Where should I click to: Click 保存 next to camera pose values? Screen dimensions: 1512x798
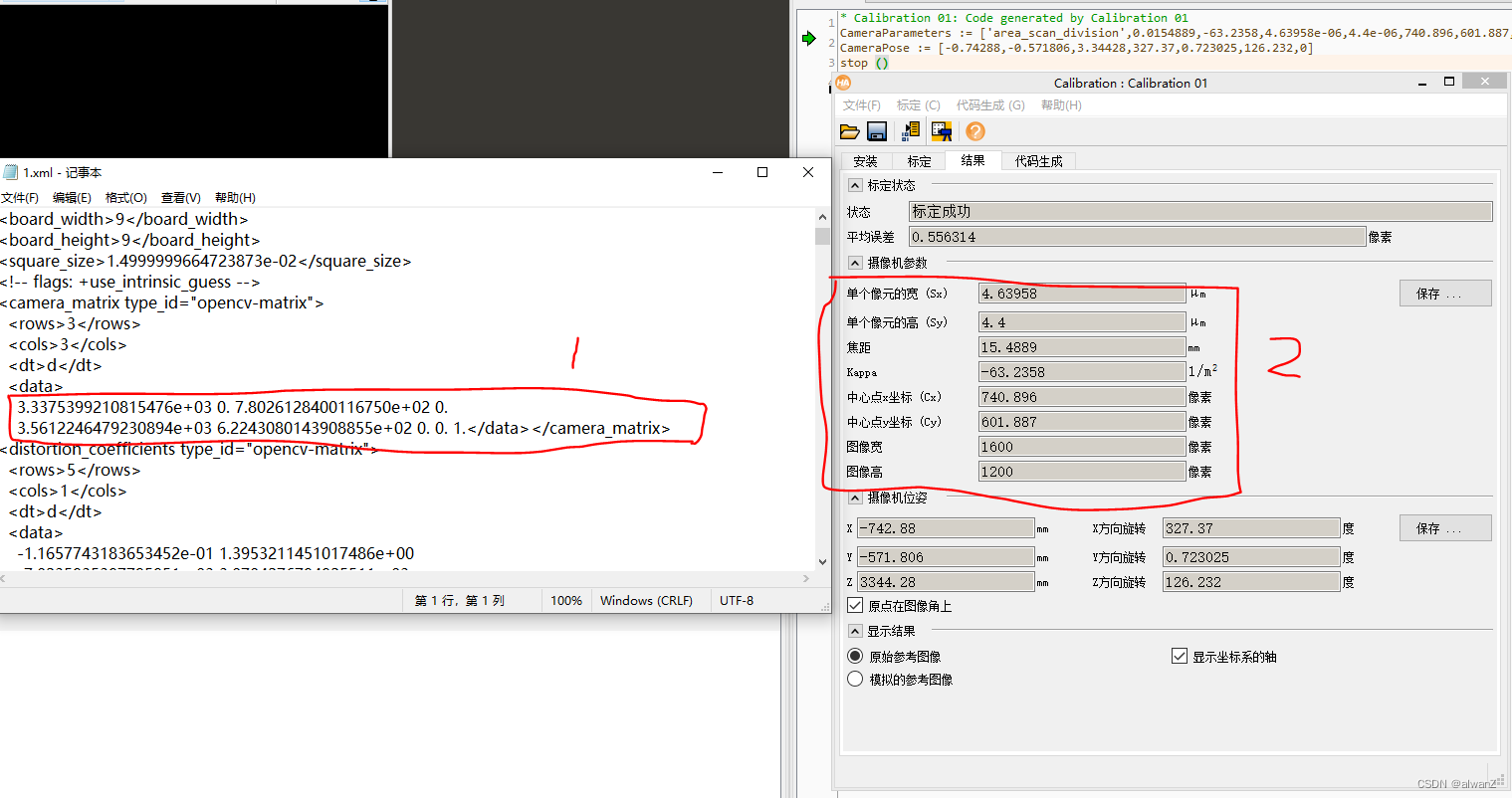point(1444,527)
